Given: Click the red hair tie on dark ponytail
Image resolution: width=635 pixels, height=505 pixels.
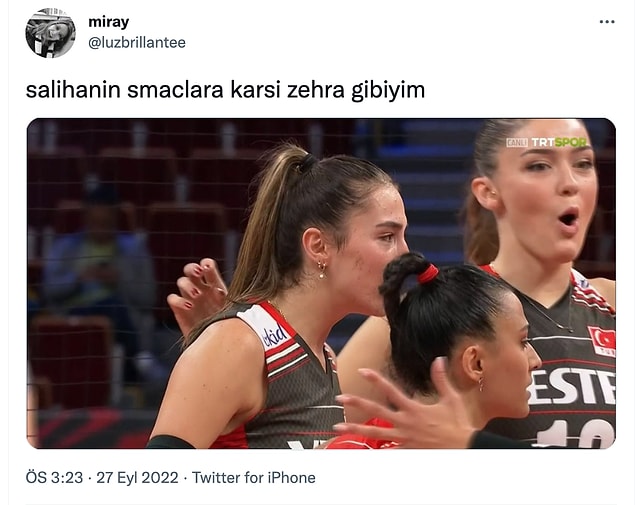Looking at the screenshot, I should (x=428, y=275).
